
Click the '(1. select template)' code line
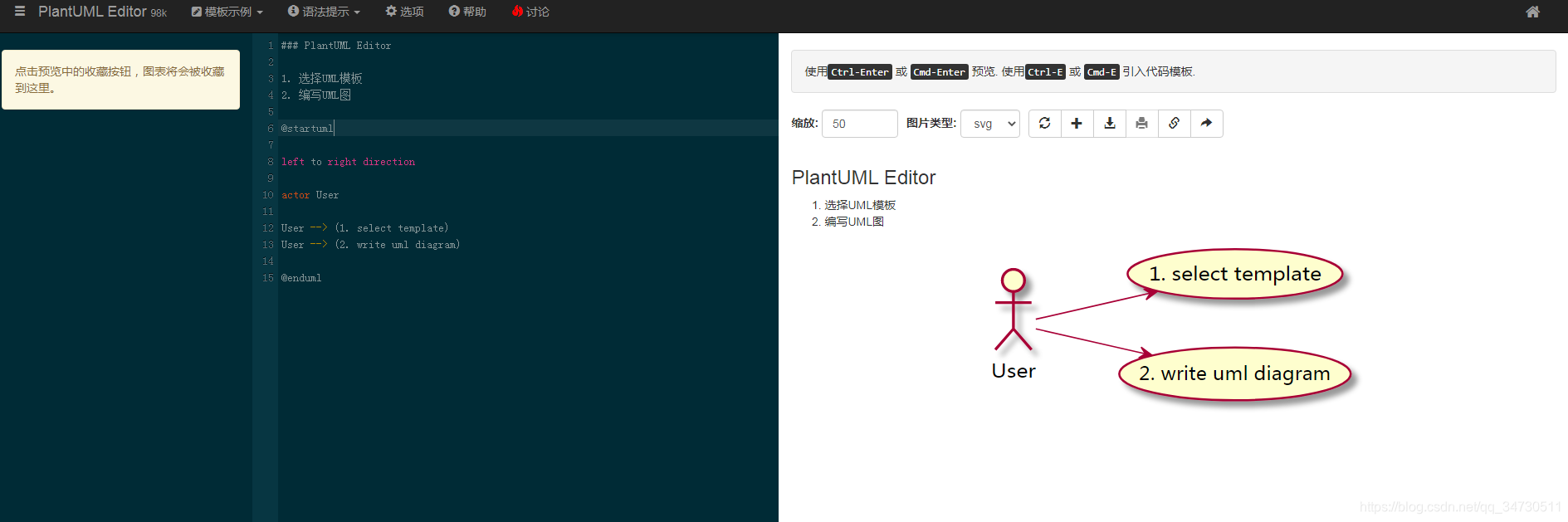[x=364, y=228]
